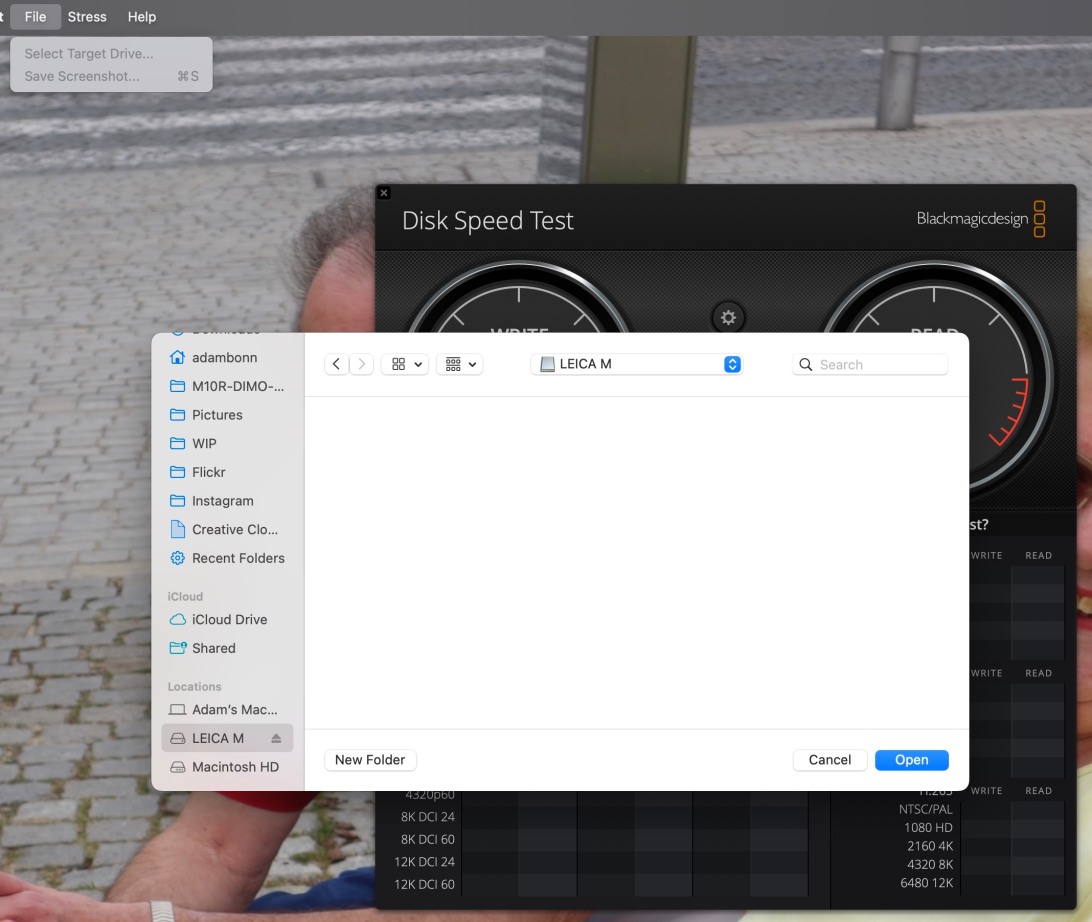The width and height of the screenshot is (1092, 922).
Task: Select Adam's Mac in Locations
Action: pos(234,710)
